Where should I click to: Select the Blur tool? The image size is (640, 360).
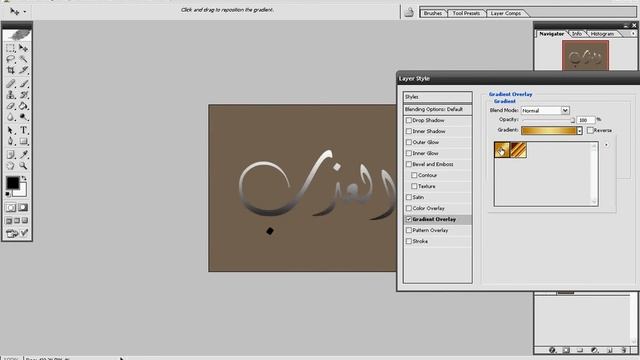(x=11, y=118)
